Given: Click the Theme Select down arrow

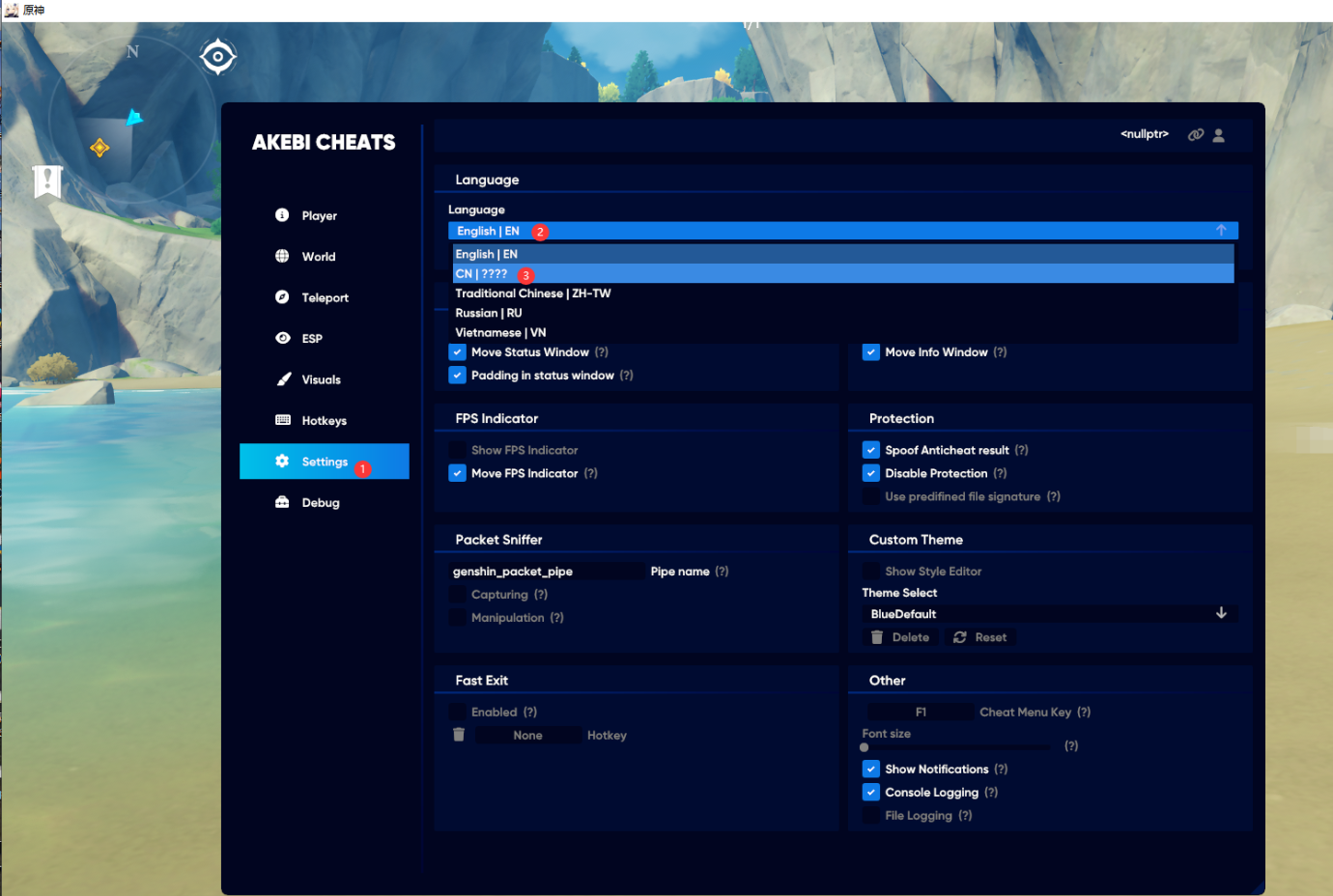Looking at the screenshot, I should click(x=1221, y=614).
